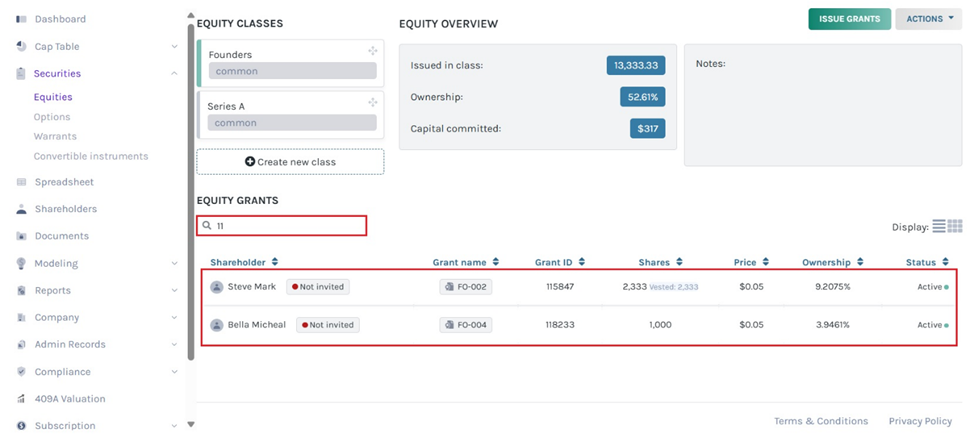Click the Cap Table pie chart icon
Screen dimensions: 974x446
pyautogui.click(x=22, y=47)
